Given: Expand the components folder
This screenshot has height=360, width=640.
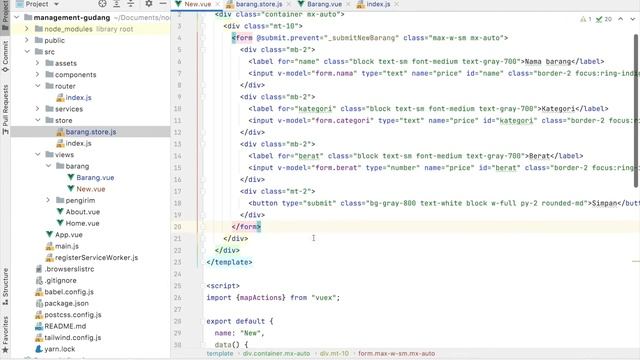Looking at the screenshot, I should coord(38,75).
